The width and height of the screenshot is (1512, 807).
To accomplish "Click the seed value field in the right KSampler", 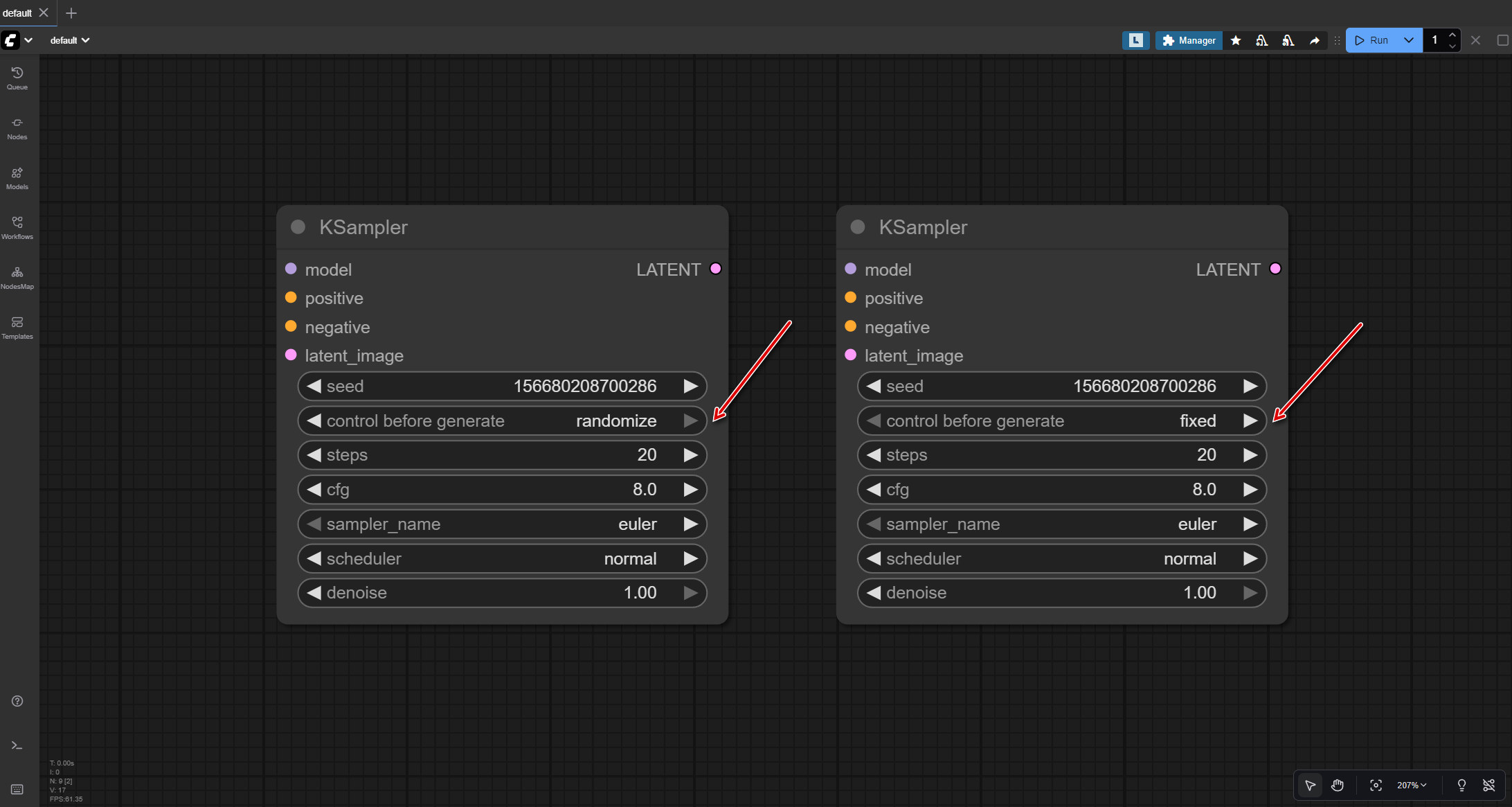I will point(1144,386).
